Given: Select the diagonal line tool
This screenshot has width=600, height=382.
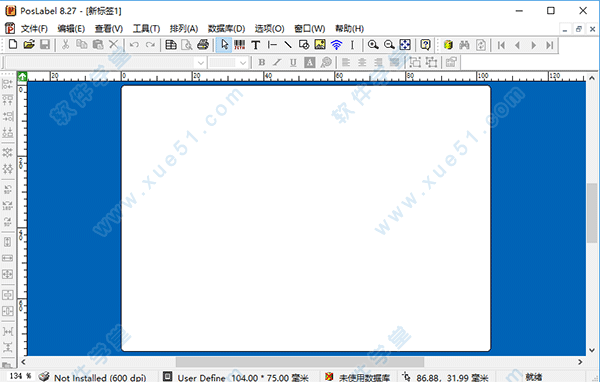Looking at the screenshot, I should (x=288, y=45).
